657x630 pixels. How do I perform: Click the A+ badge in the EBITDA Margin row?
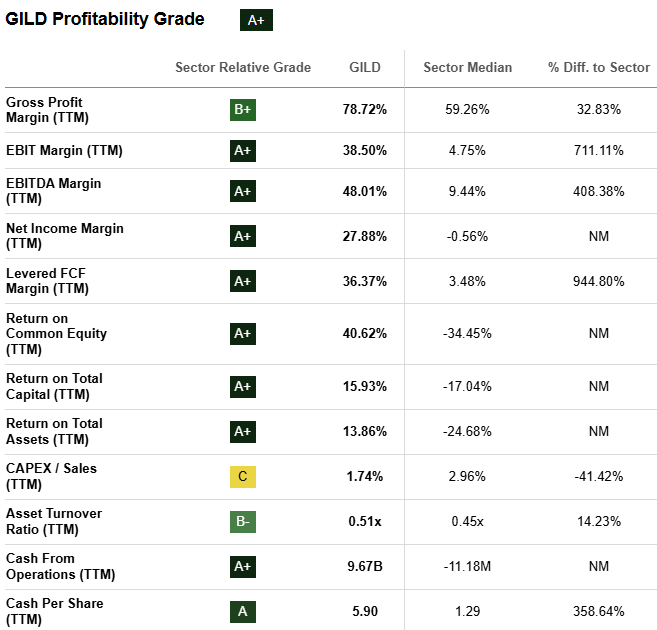242,191
